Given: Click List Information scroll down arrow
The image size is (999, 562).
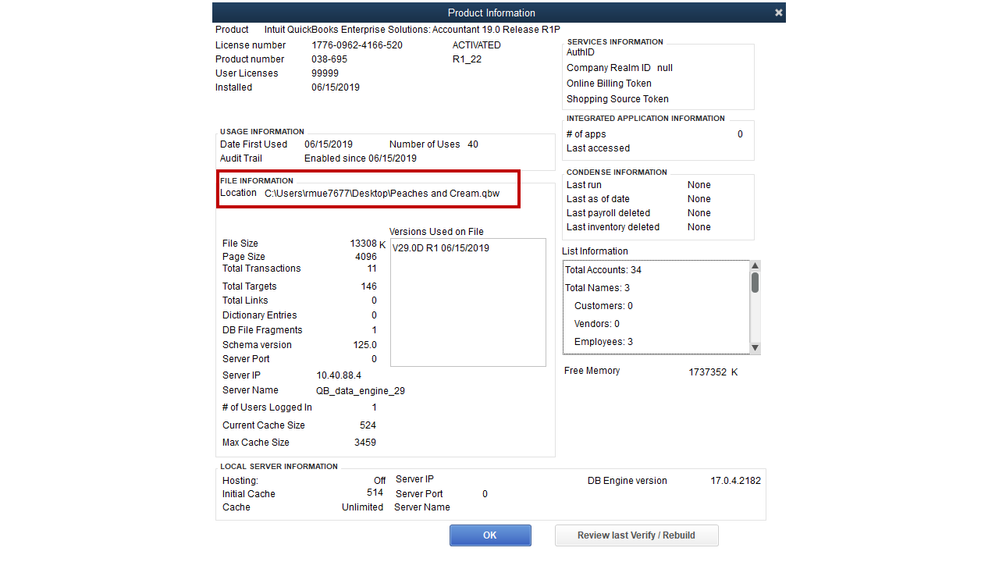Looking at the screenshot, I should [x=755, y=348].
